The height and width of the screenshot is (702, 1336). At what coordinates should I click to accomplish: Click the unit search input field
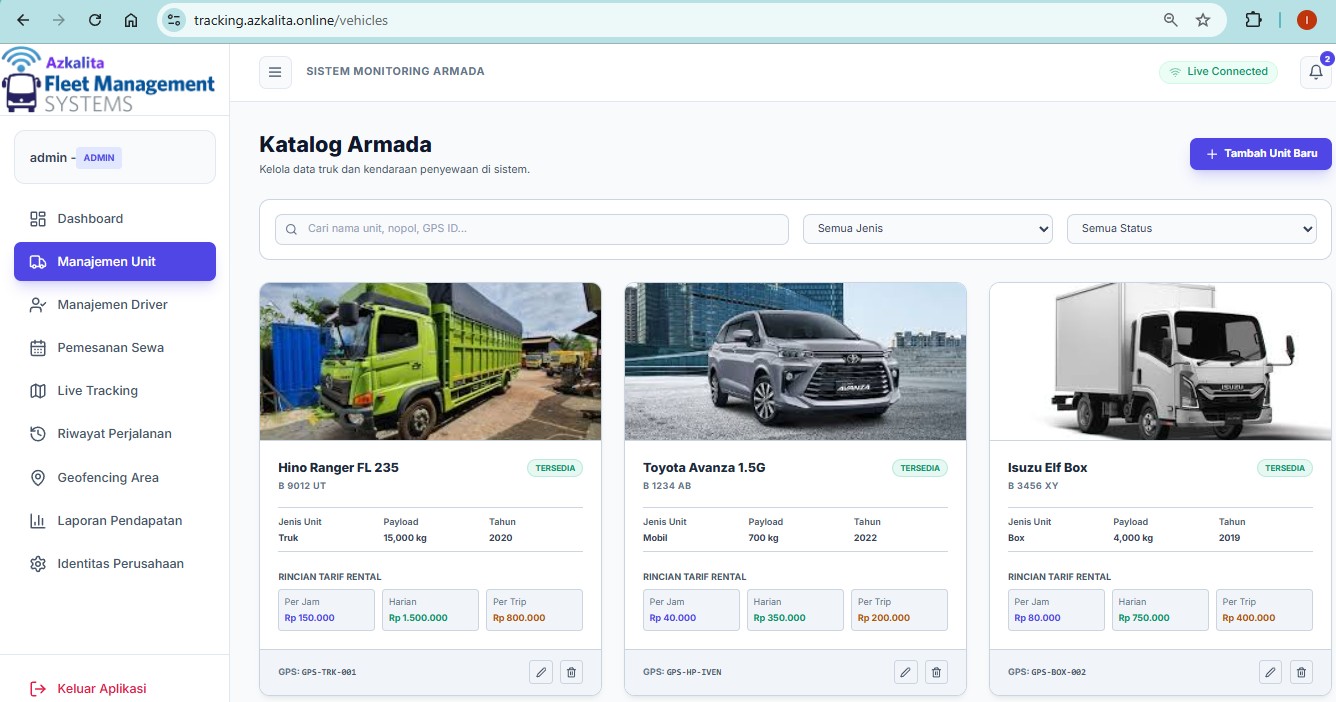click(532, 229)
